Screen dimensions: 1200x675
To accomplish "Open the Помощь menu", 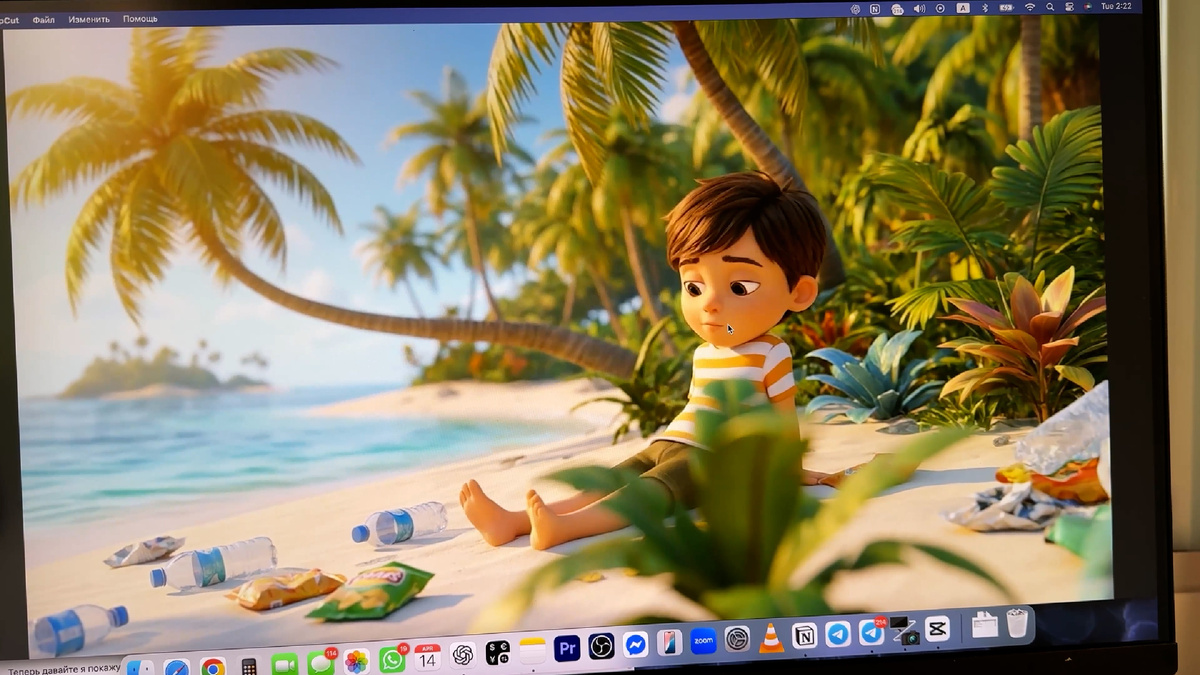I will (x=140, y=19).
